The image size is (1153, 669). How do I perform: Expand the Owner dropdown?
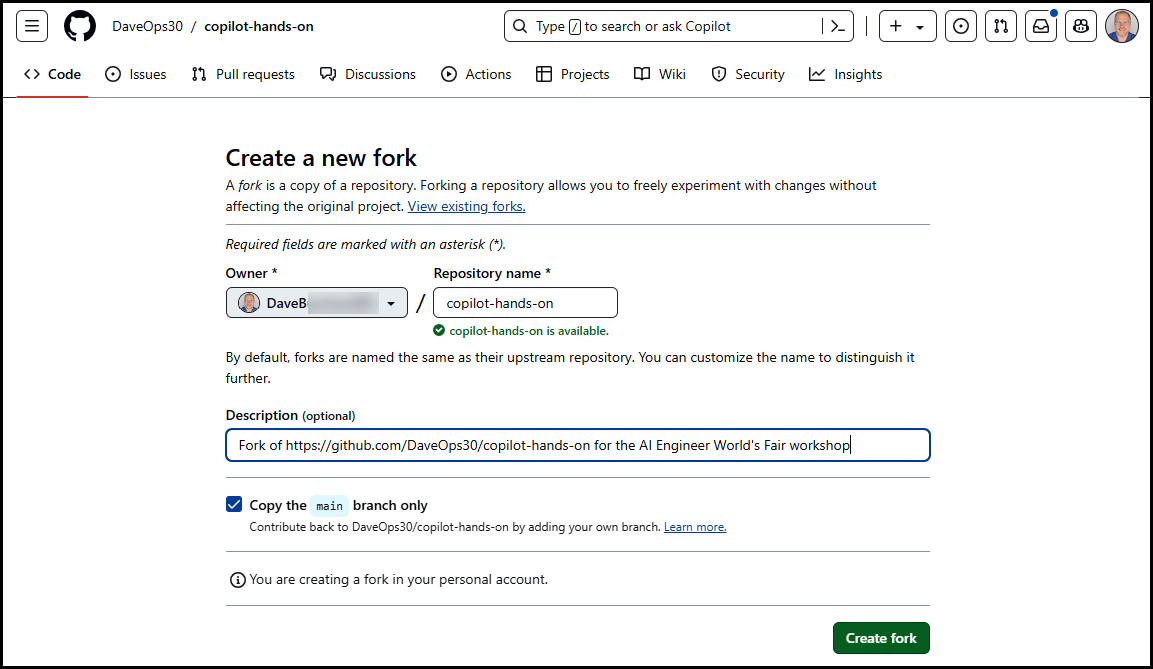pyautogui.click(x=317, y=303)
